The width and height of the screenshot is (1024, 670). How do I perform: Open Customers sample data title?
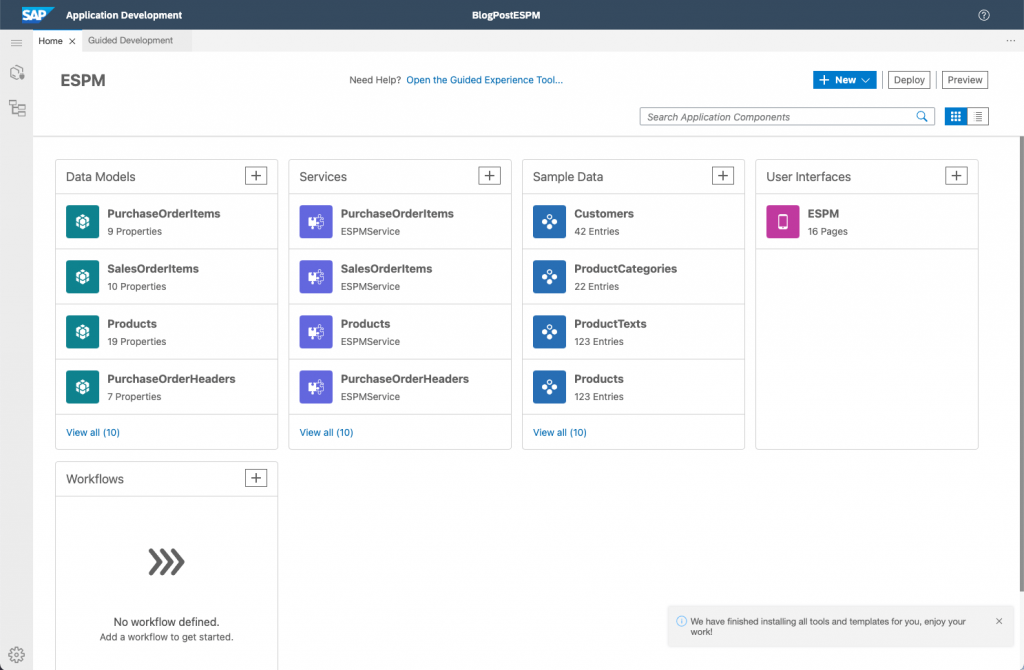(x=604, y=214)
